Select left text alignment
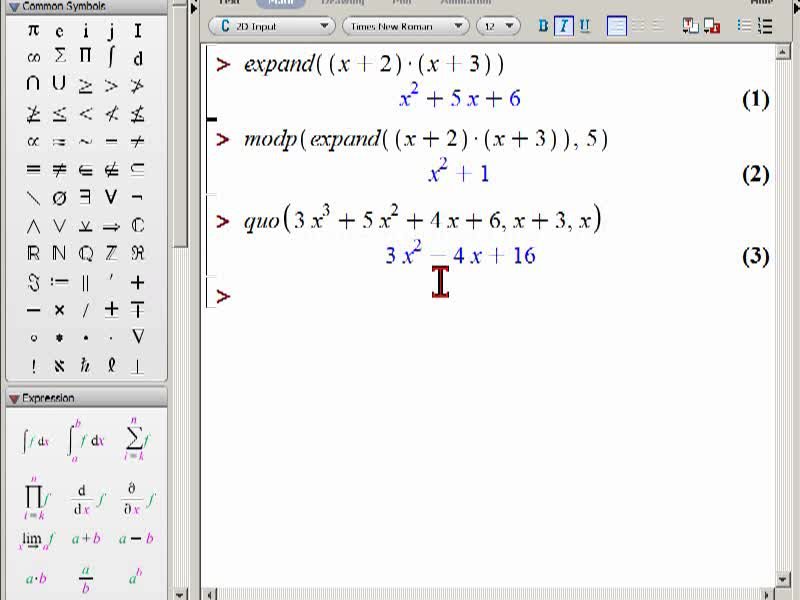 616,26
